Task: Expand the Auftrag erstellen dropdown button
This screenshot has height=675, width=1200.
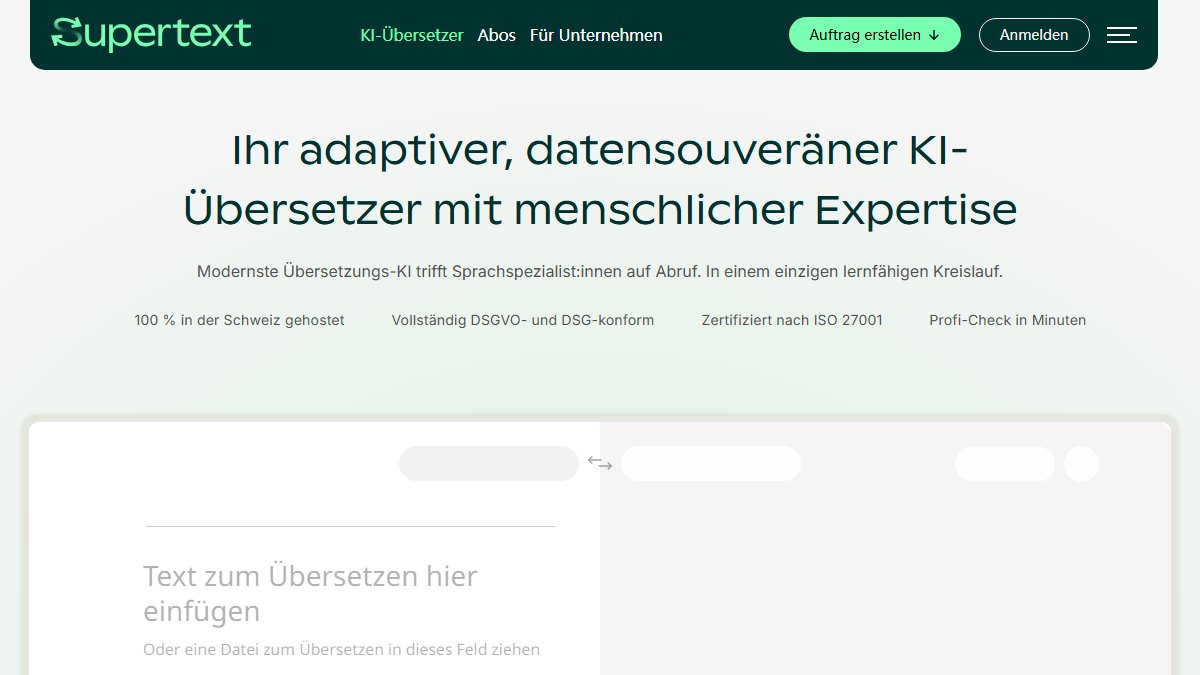Action: pyautogui.click(x=875, y=35)
